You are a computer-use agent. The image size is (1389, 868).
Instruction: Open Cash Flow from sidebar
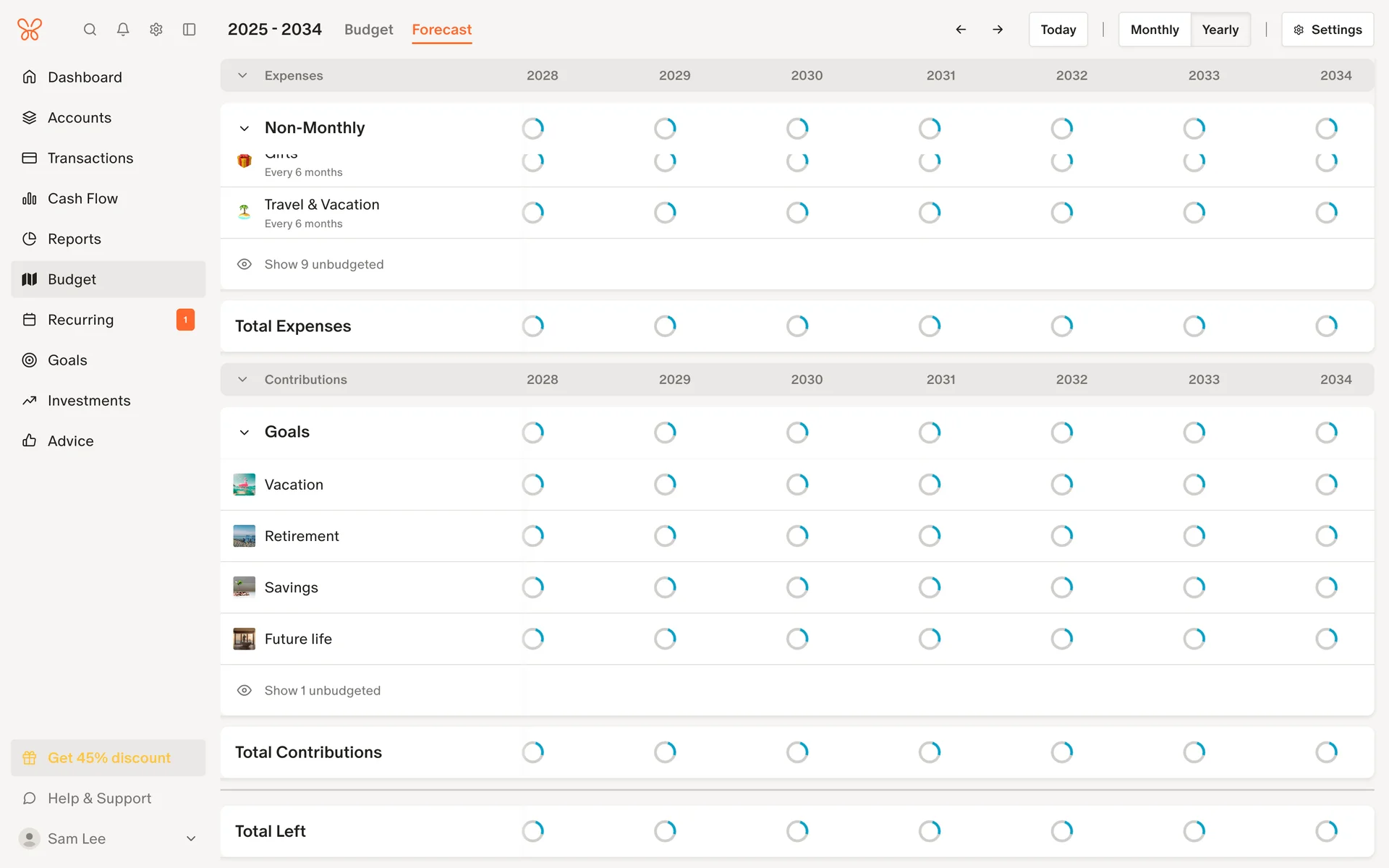tap(82, 198)
